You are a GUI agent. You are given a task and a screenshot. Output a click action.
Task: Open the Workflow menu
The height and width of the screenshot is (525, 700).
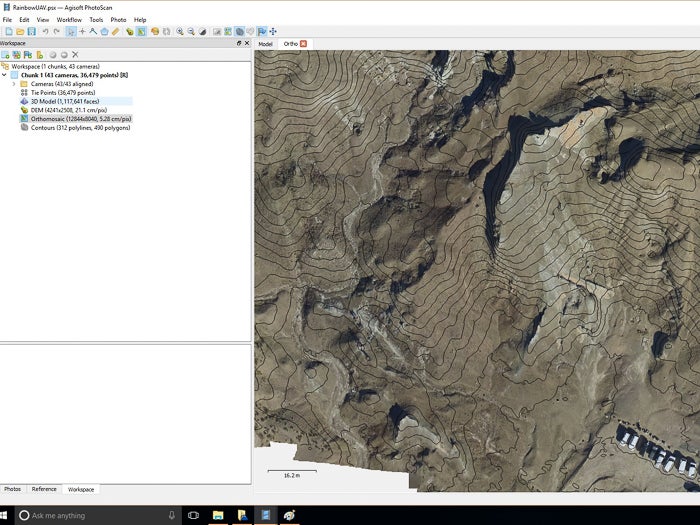coord(69,19)
